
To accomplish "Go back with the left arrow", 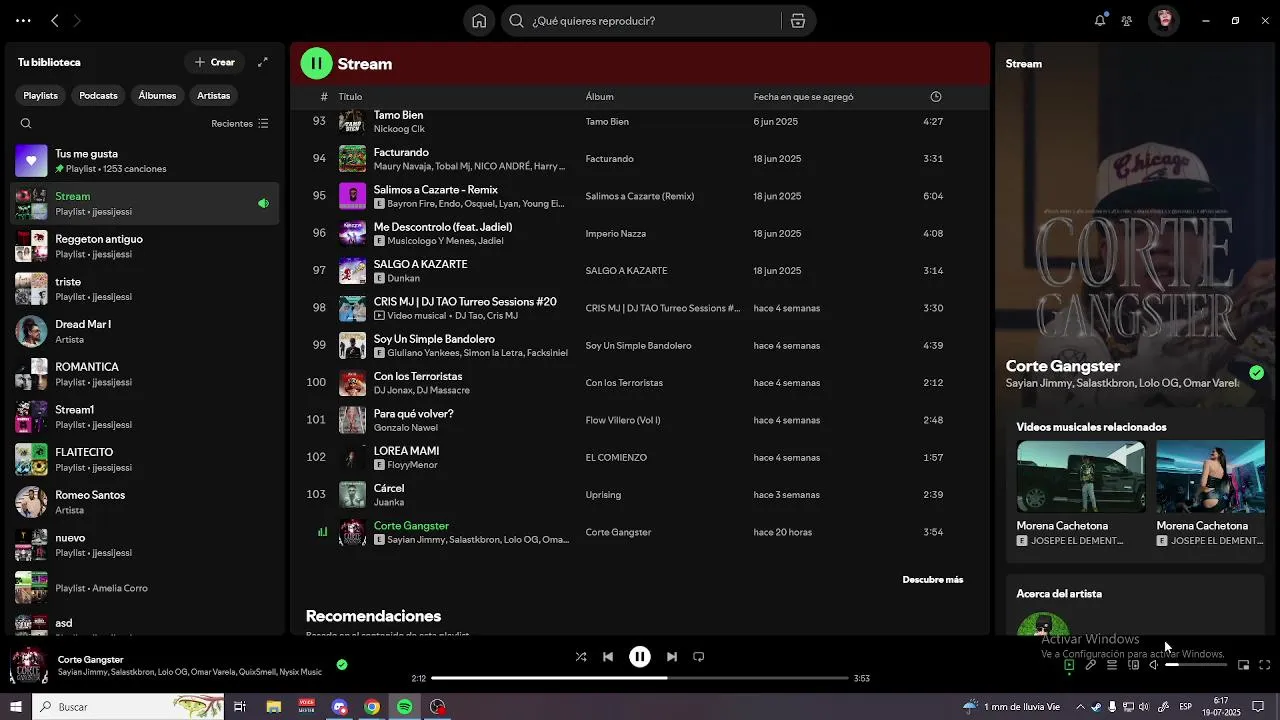I will point(55,20).
